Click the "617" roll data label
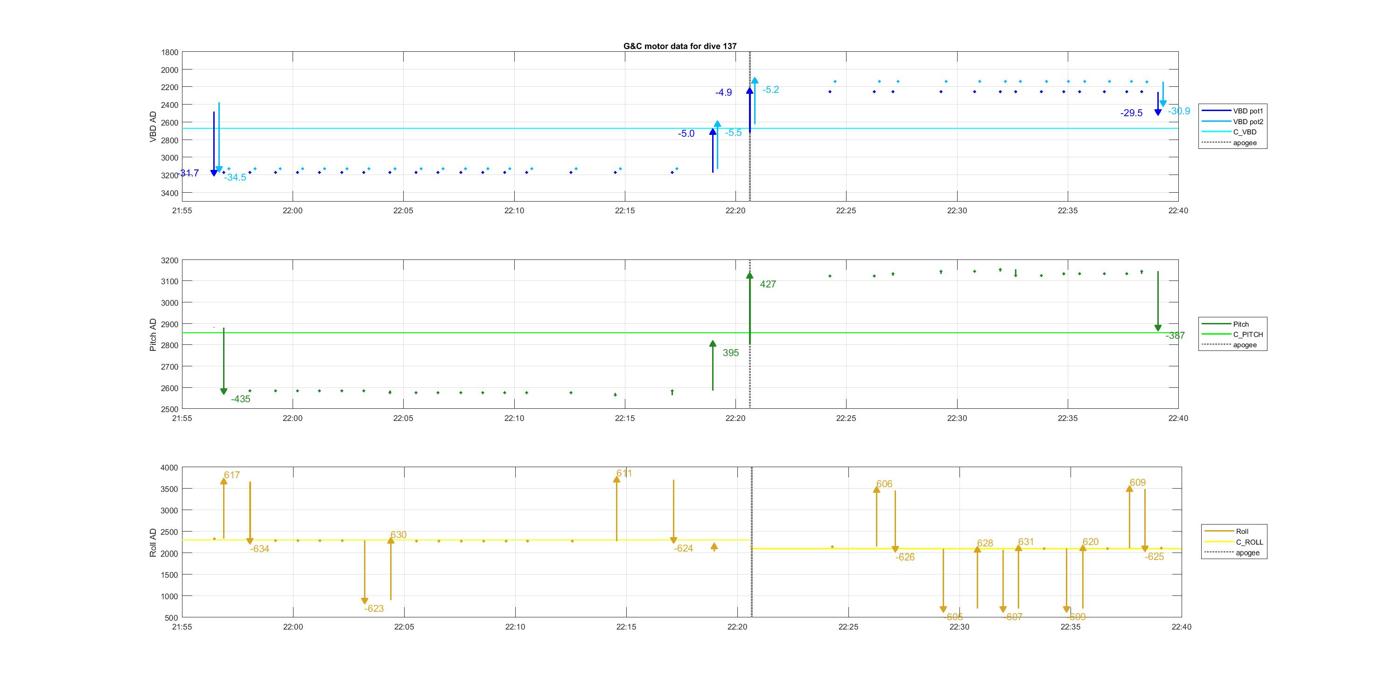The width and height of the screenshot is (1400, 693). 232,476
